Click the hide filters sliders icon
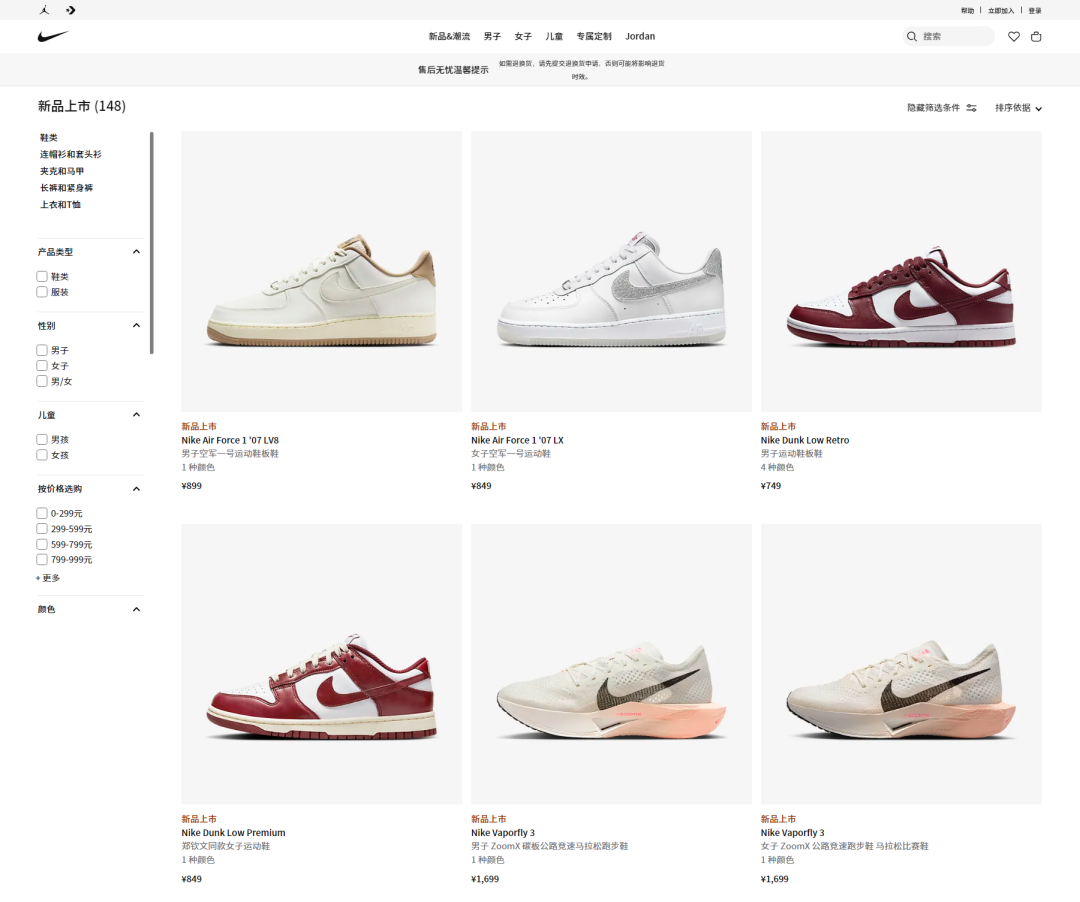Screen dimensions: 1080x902 971,108
